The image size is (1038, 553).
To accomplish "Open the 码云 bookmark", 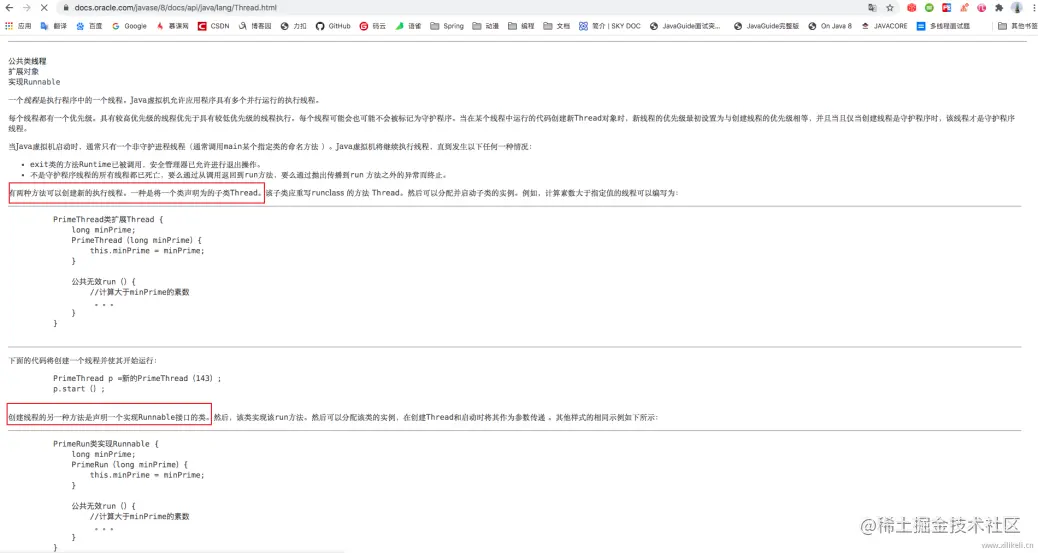I will tap(373, 26).
